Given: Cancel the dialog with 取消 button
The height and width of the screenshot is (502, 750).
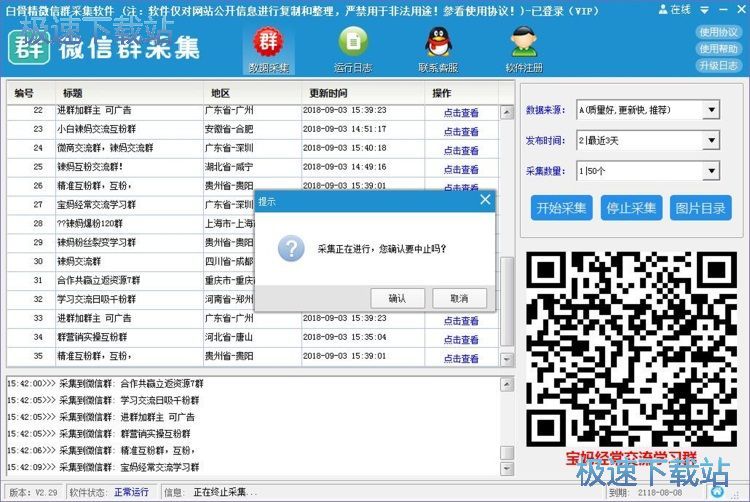Looking at the screenshot, I should click(x=459, y=299).
